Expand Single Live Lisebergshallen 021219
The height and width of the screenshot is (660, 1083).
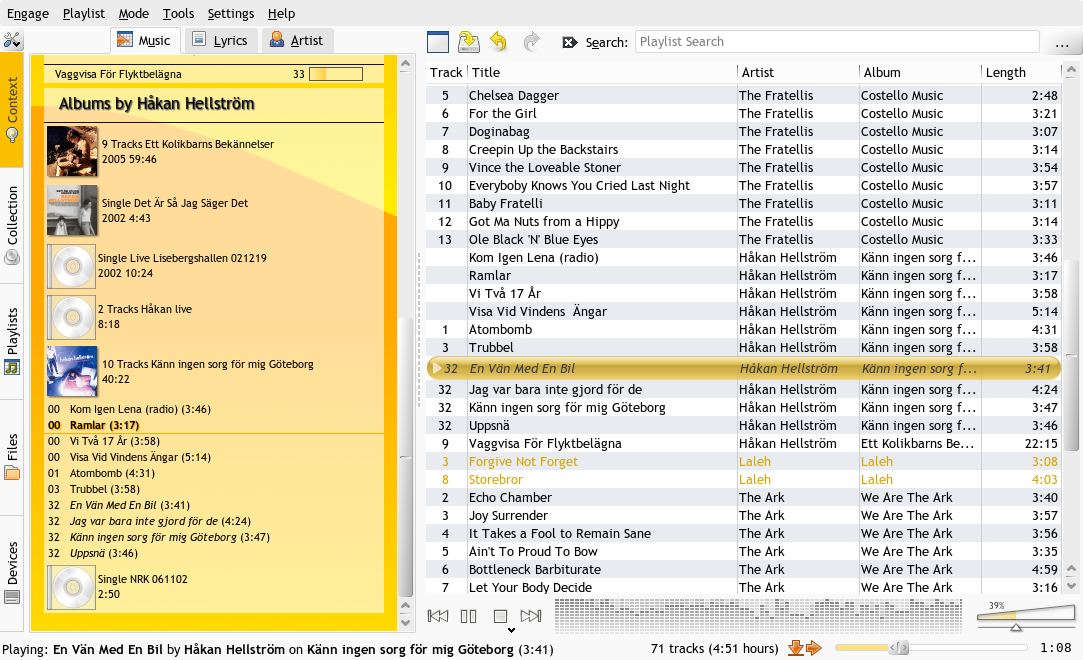[182, 266]
